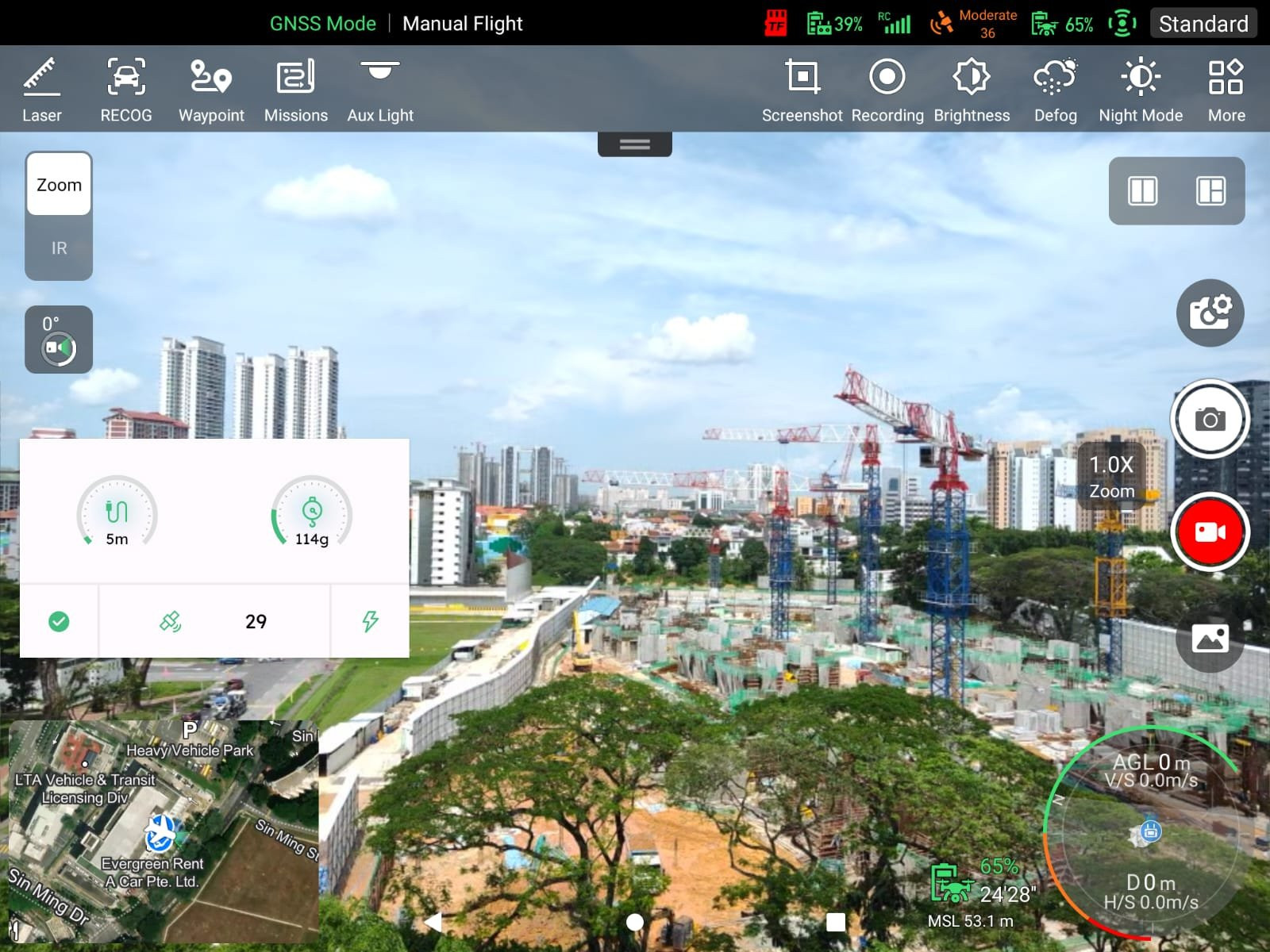Viewport: 1270px width, 952px height.
Task: View the drone battery 65% in top bar
Action: (1062, 24)
